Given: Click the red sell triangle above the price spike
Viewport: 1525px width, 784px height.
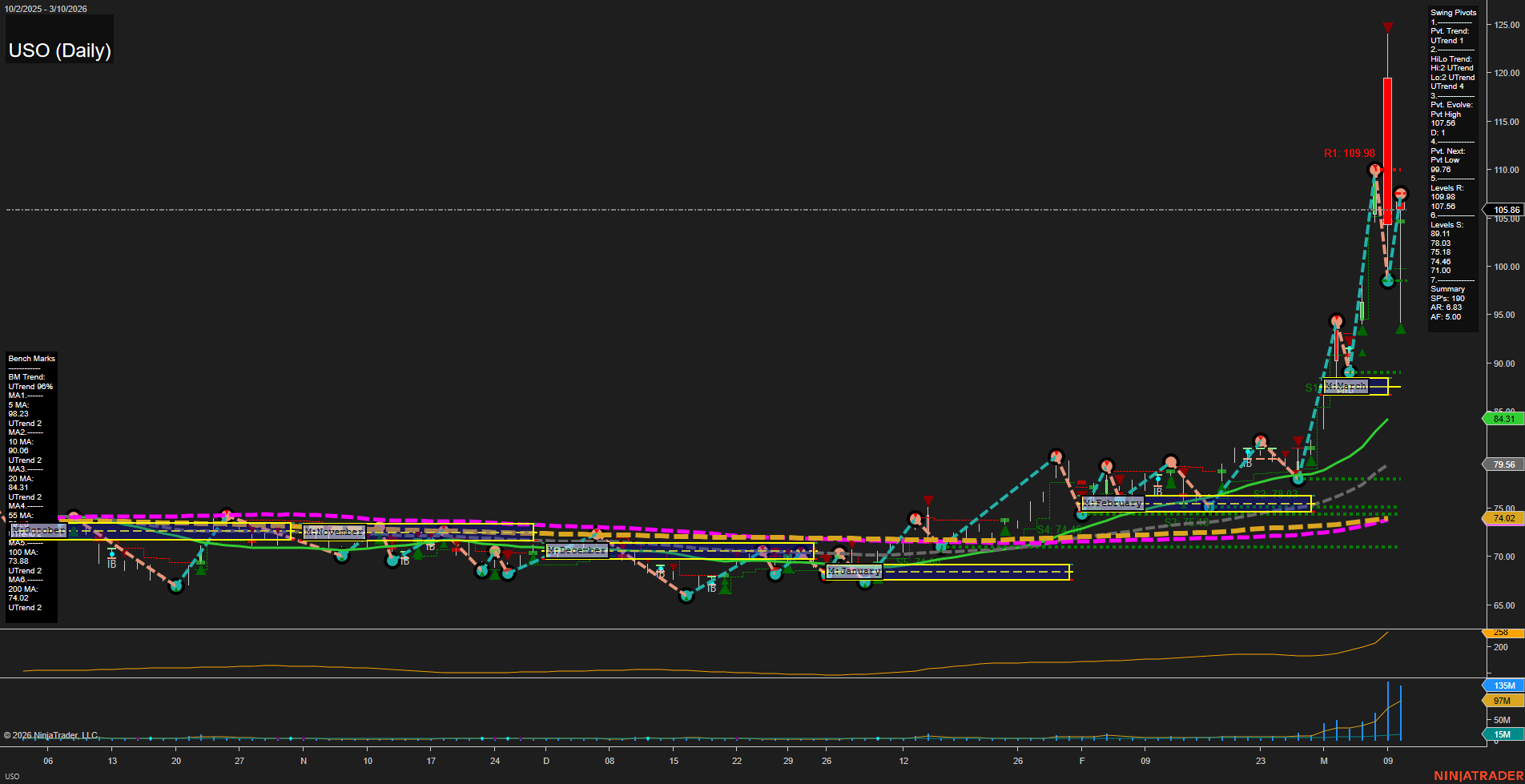Looking at the screenshot, I should coord(1387,26).
